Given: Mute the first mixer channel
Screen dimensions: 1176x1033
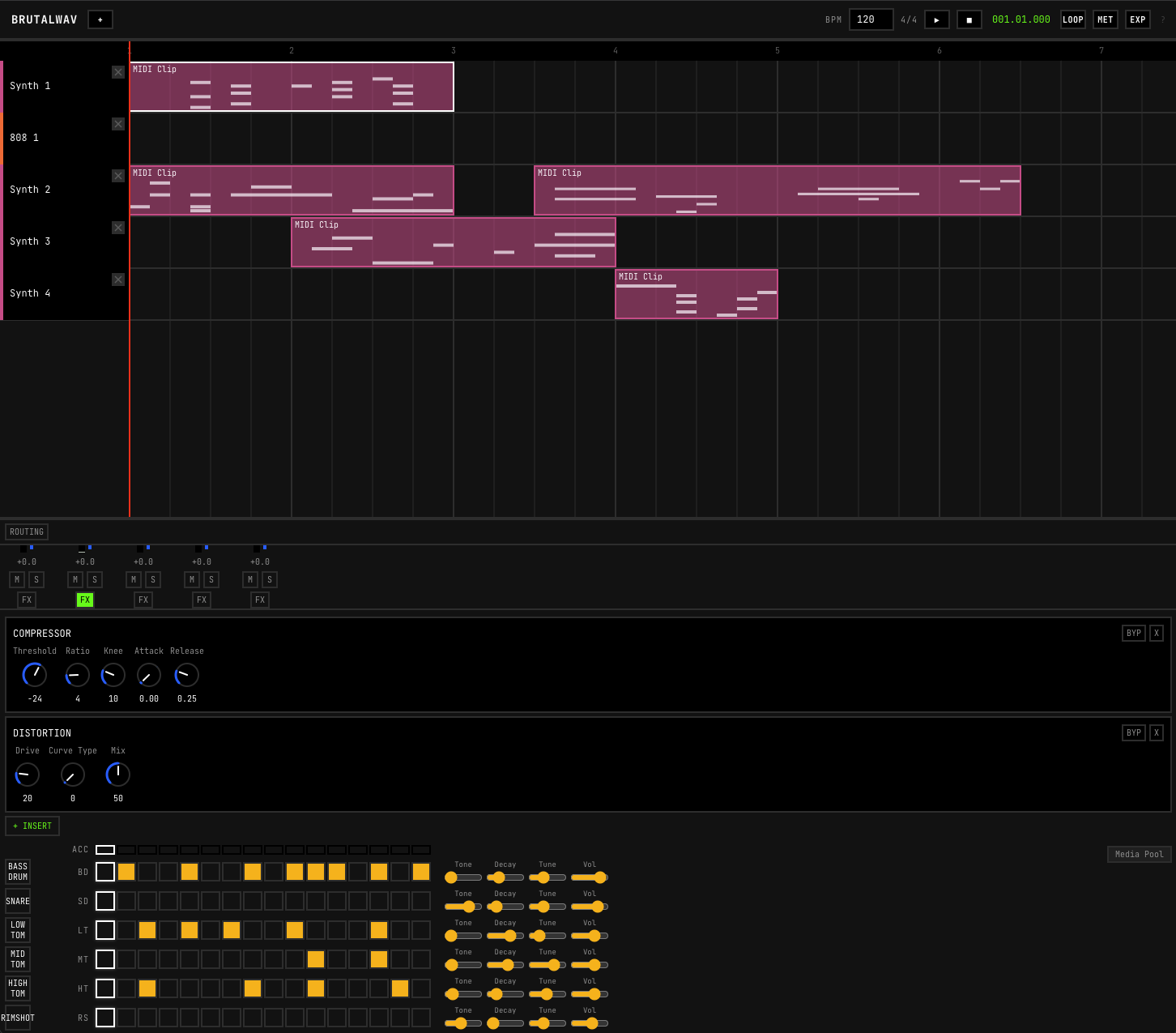Looking at the screenshot, I should [x=16, y=579].
